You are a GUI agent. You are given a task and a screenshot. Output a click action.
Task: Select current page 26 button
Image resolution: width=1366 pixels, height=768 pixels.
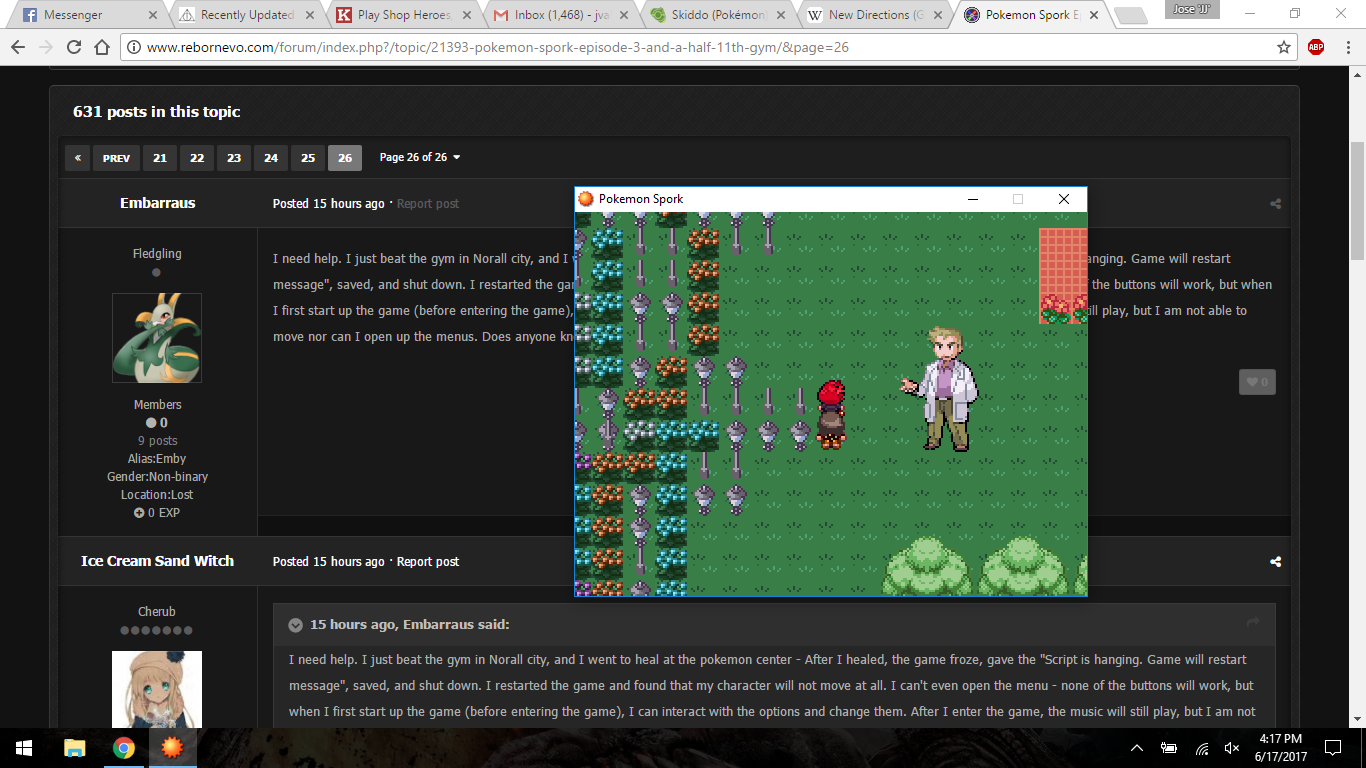click(344, 158)
